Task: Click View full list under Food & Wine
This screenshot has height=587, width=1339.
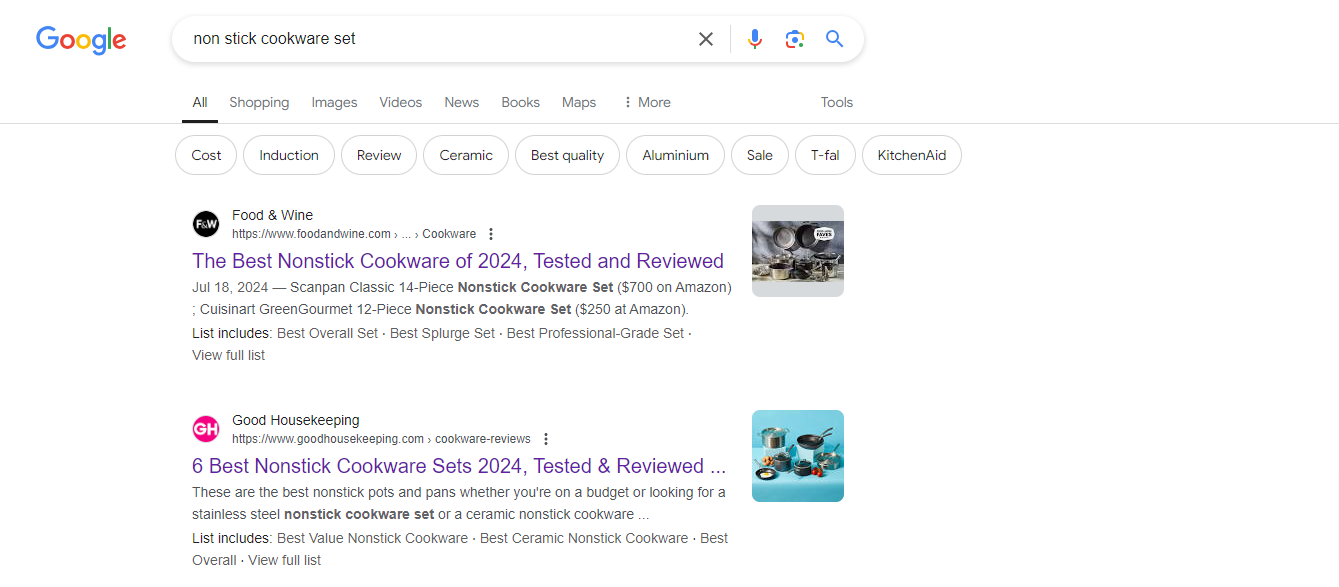Action: 228,355
